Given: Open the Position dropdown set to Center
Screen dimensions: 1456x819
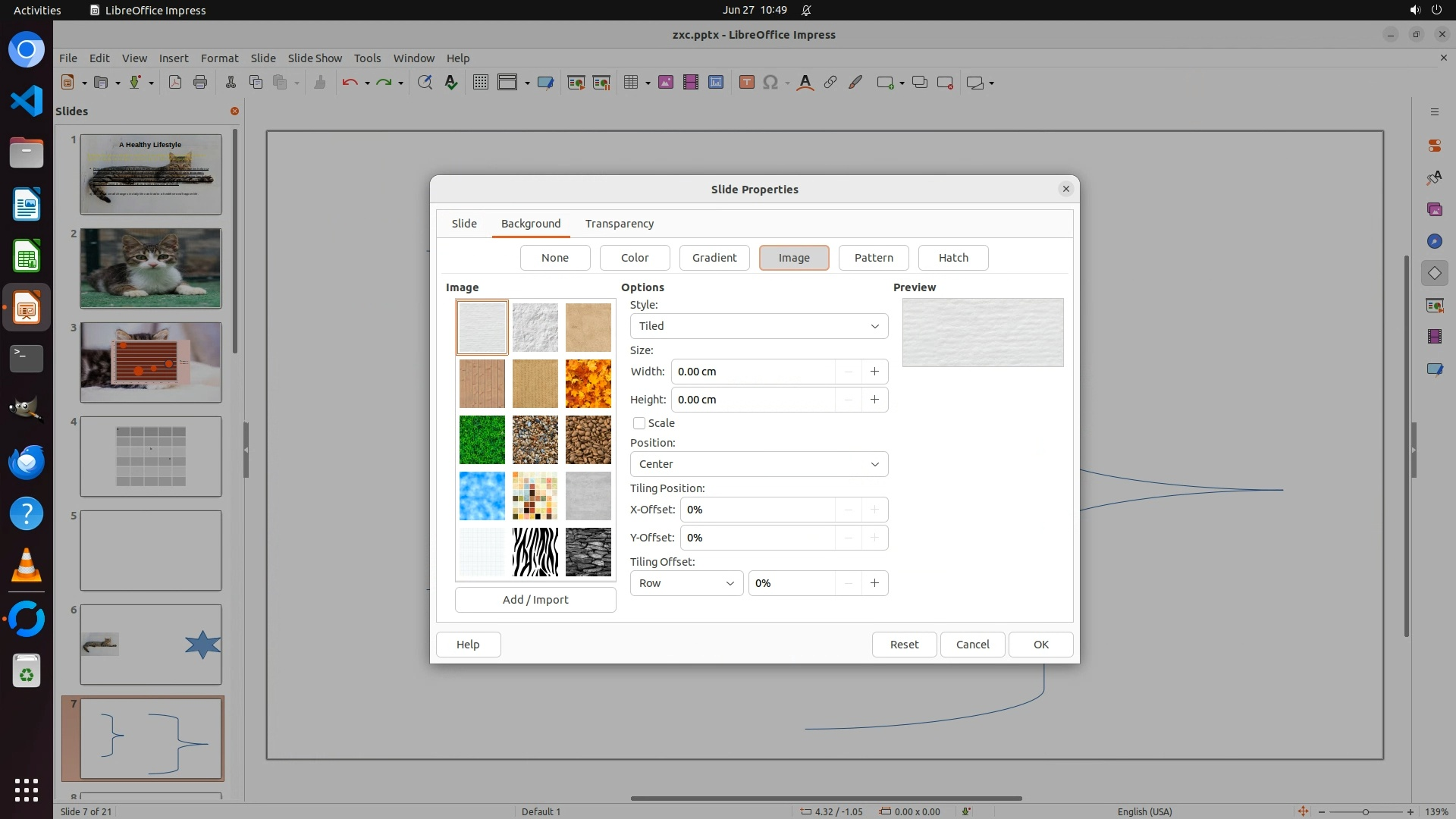Looking at the screenshot, I should point(758,464).
